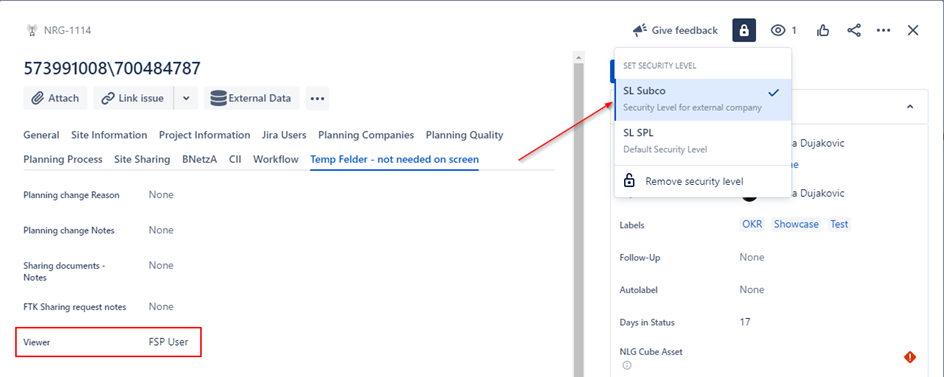Select Temp Felder - not needed on screen tab

coord(394,160)
